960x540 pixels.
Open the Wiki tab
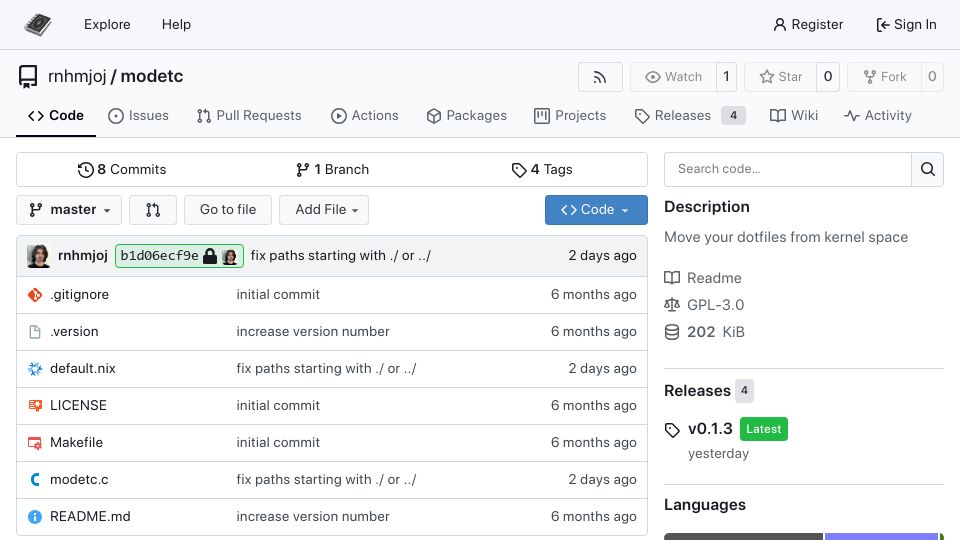[x=793, y=116]
